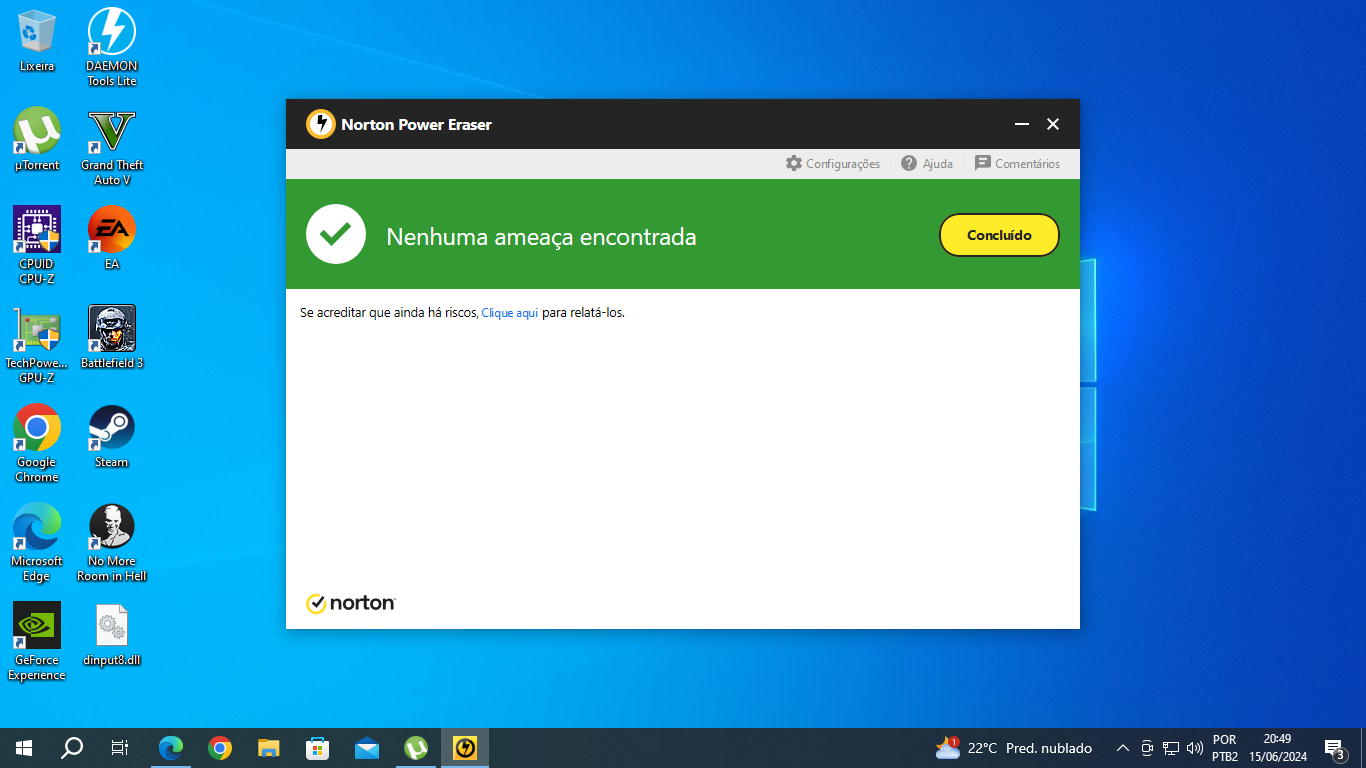Click the Norton Power Eraser title logo

pos(320,124)
